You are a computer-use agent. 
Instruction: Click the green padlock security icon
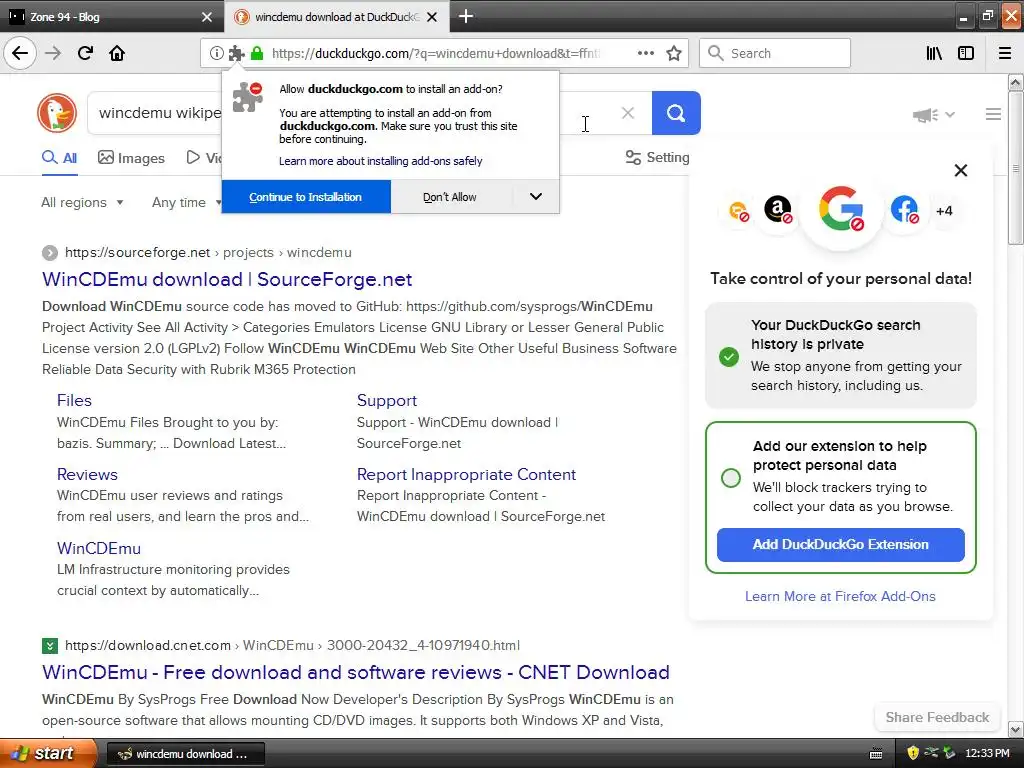[257, 54]
